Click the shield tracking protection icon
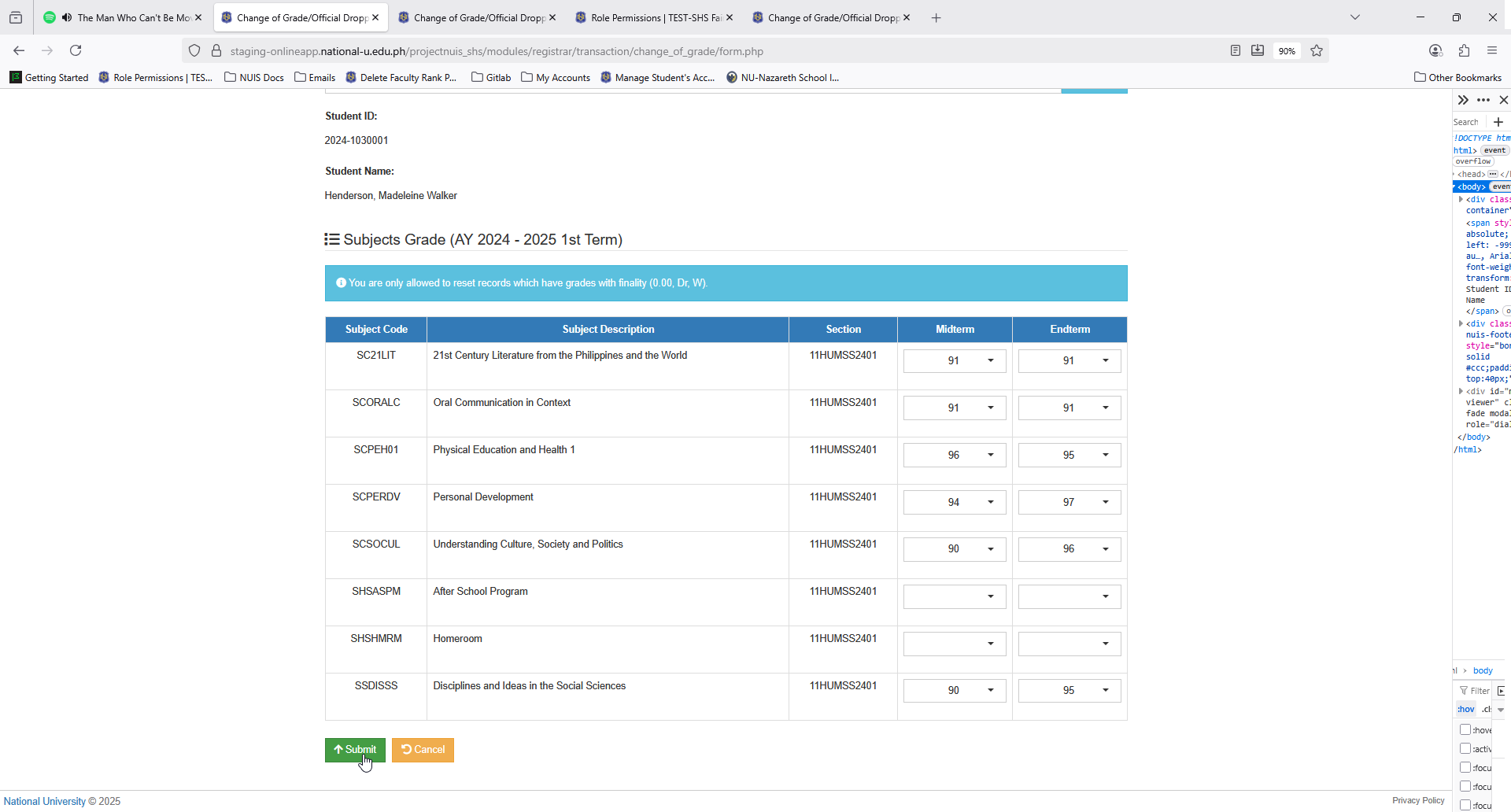The width and height of the screenshot is (1511, 812). click(x=194, y=51)
